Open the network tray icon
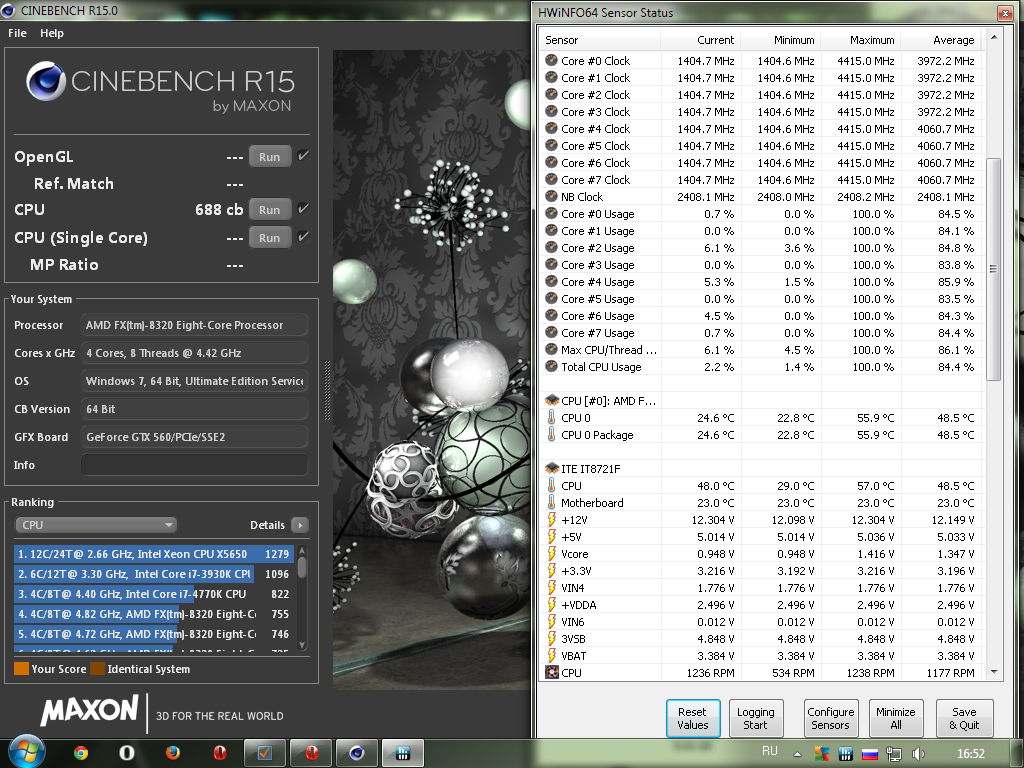 point(893,754)
